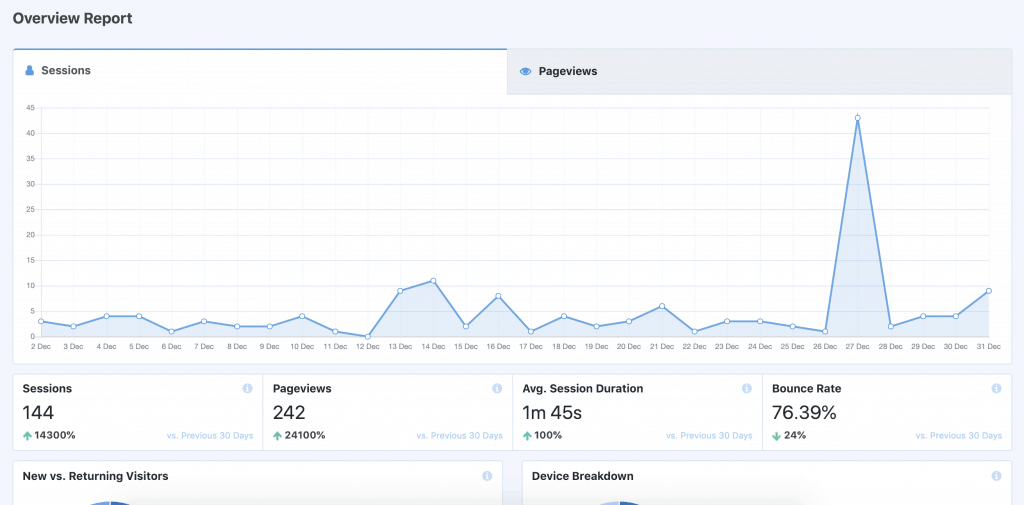Select the 12 Dec zero data point
This screenshot has width=1024, height=505.
tap(368, 336)
